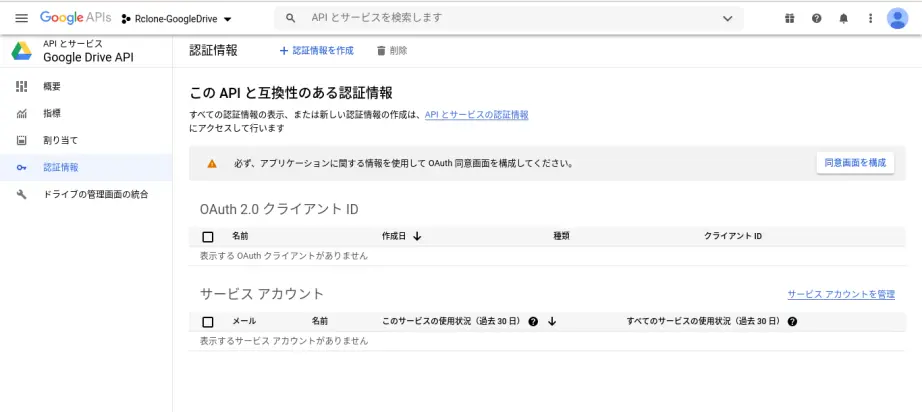Click help icon beside このサービスの使用状況
922x412 pixels.
[533, 321]
